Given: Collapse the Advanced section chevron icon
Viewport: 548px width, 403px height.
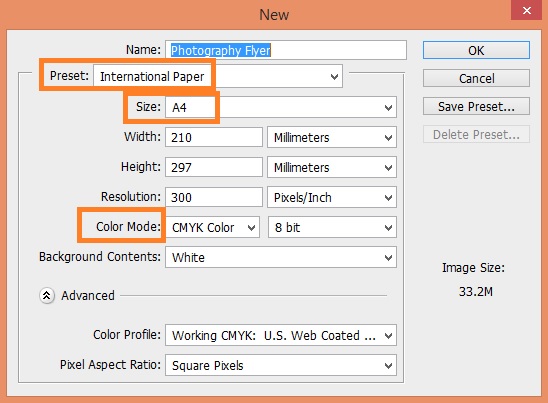Looking at the screenshot, I should pyautogui.click(x=46, y=296).
